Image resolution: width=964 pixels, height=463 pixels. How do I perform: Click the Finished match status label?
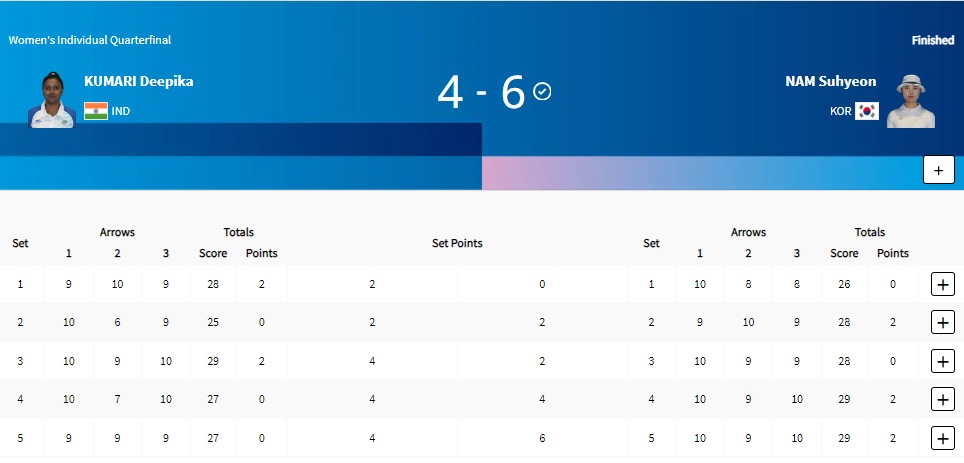(x=933, y=40)
